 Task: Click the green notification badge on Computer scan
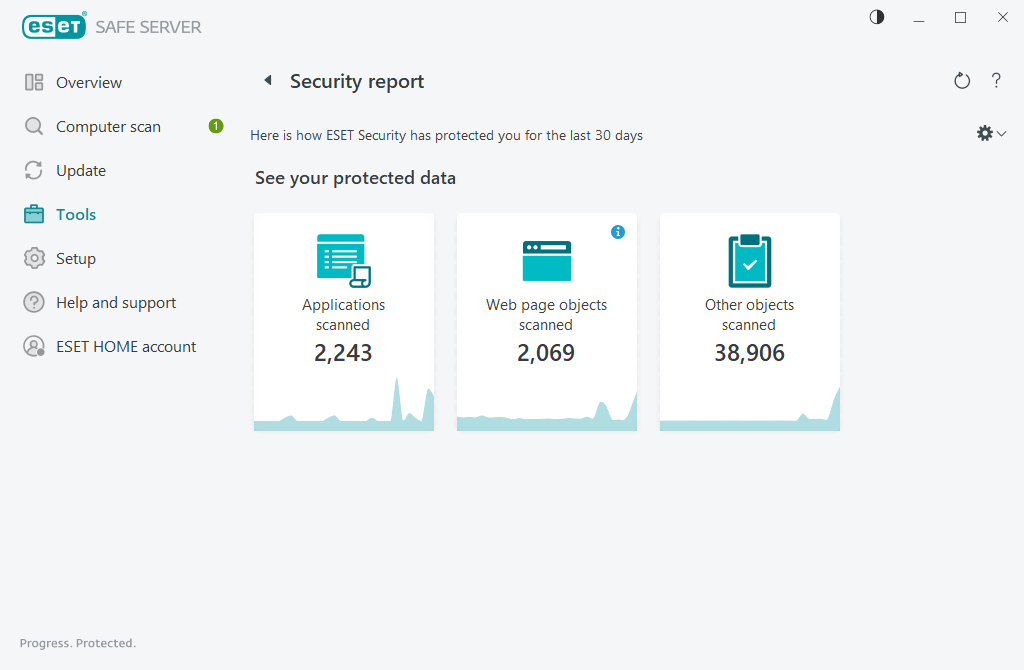tap(214, 126)
